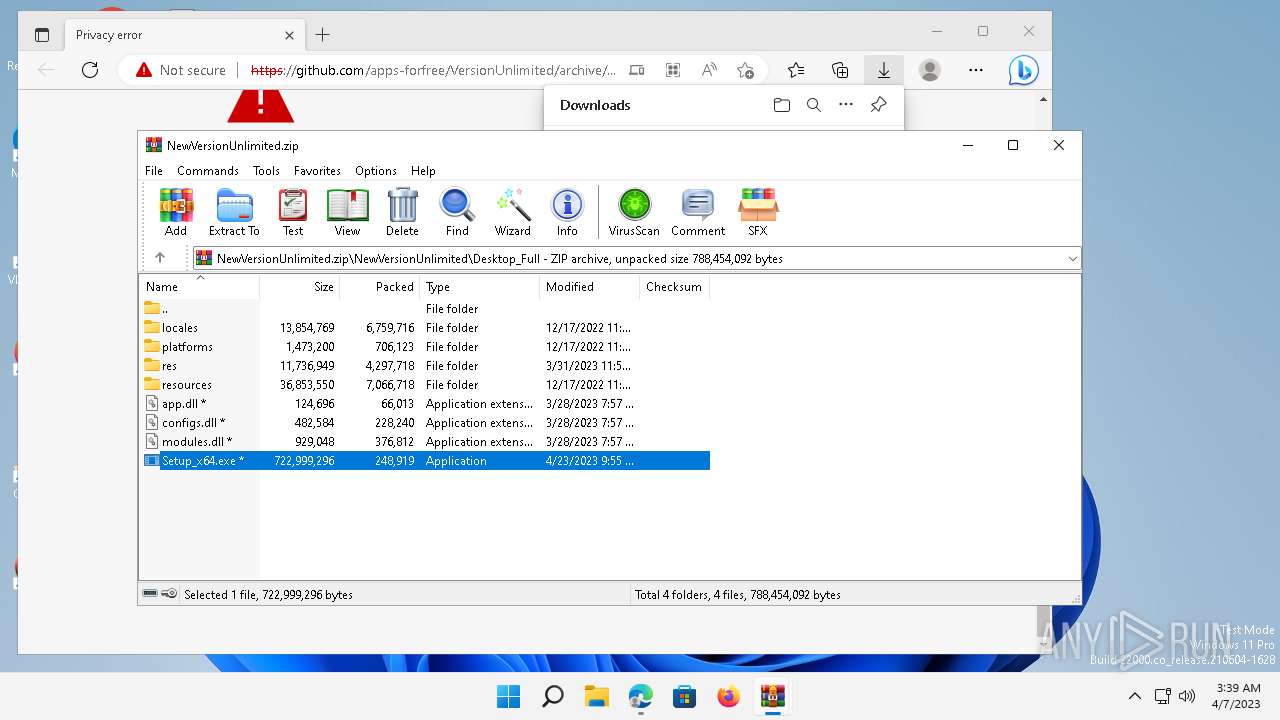Click the Bing chat icon in Edge
This screenshot has height=720, width=1280.
[x=1023, y=70]
